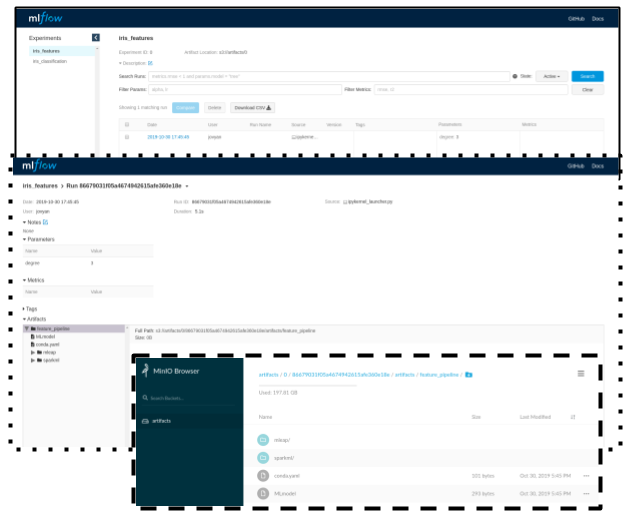Screen dimensions: 631x517
Task: Focus the Filter Params input field
Action: tap(245, 89)
